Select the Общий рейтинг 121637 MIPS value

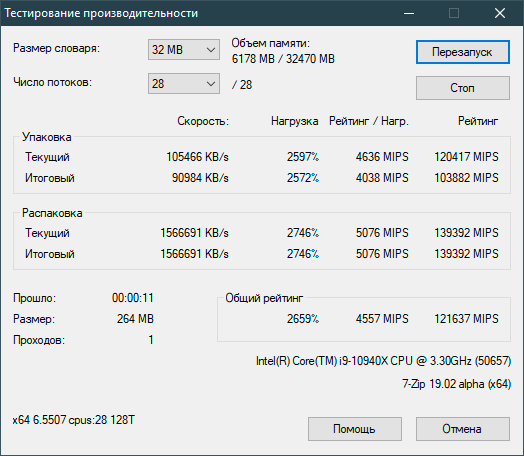tap(466, 319)
